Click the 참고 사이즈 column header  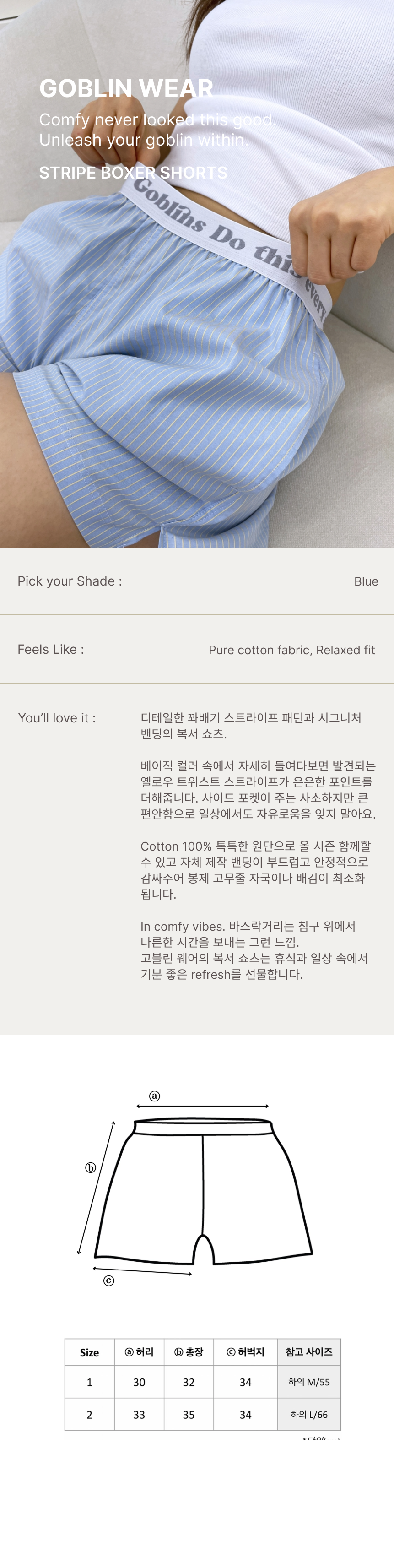[309, 1352]
